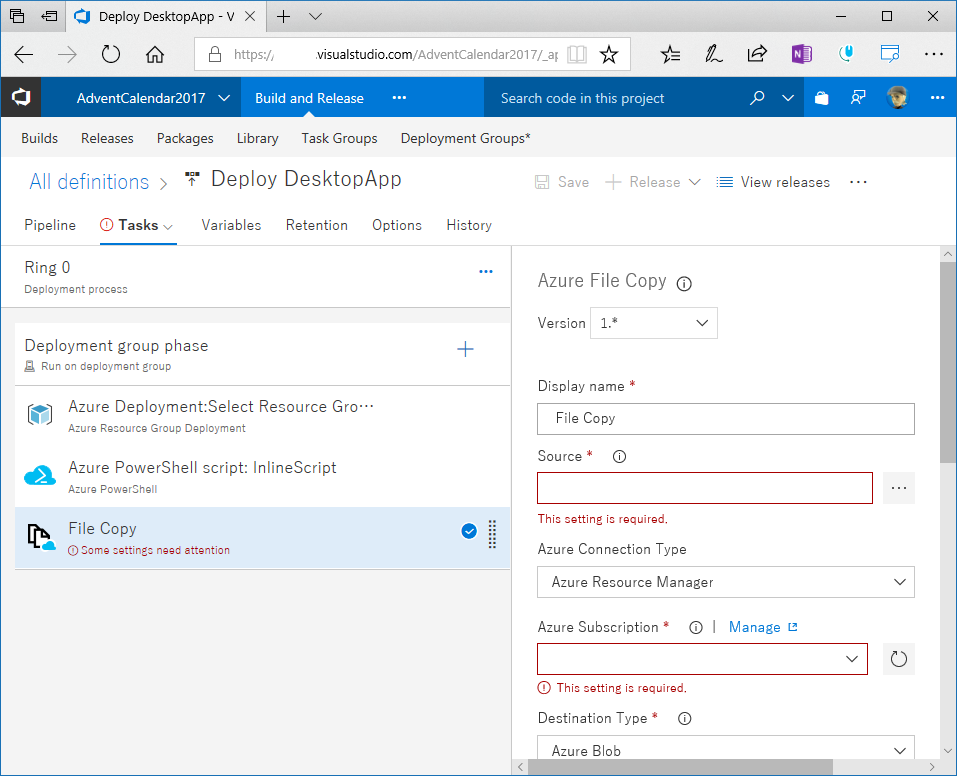Click info icon next to Source
Viewport: 957px width, 776px height.
619,457
